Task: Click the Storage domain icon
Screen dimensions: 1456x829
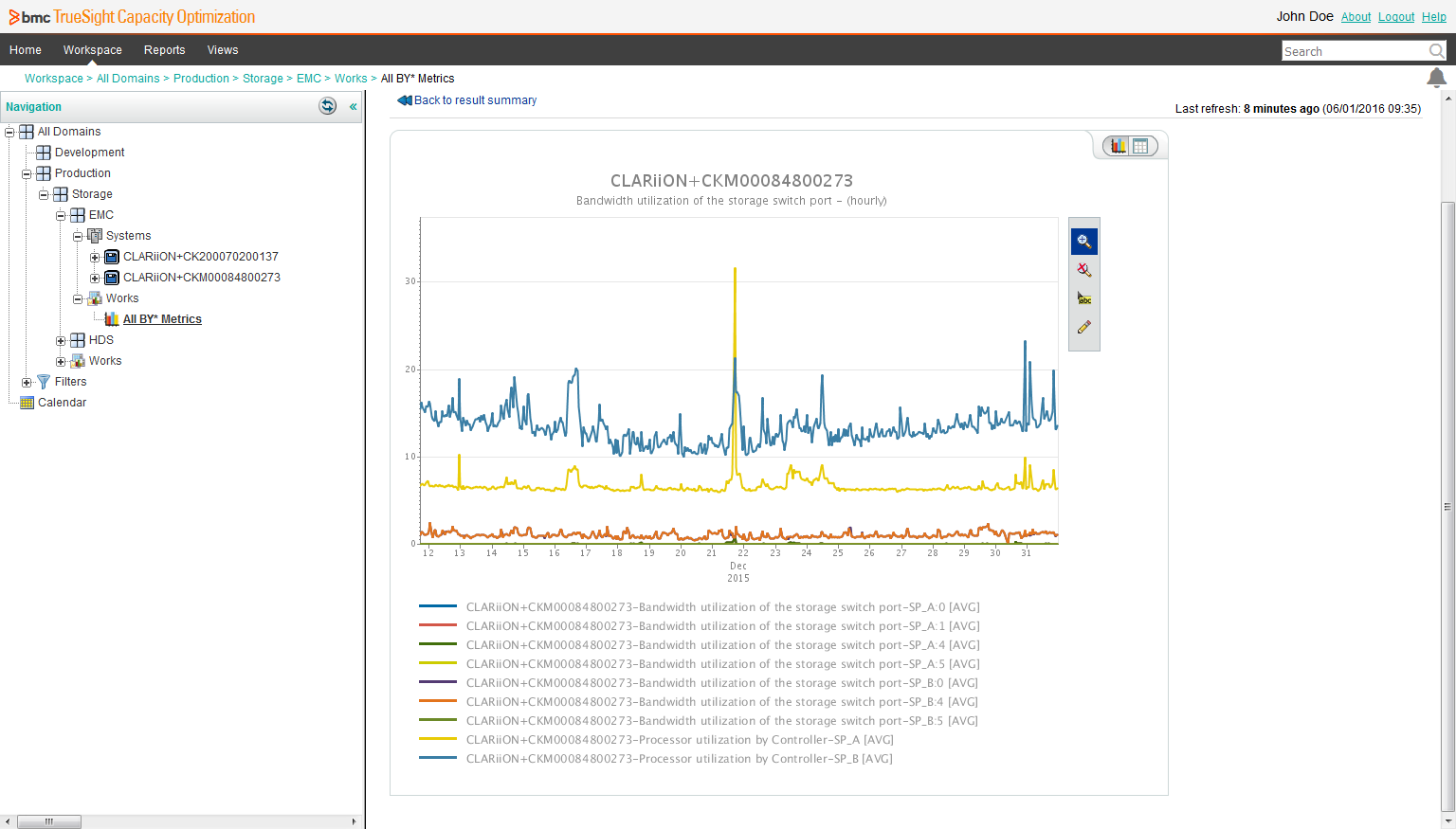Action: click(61, 194)
